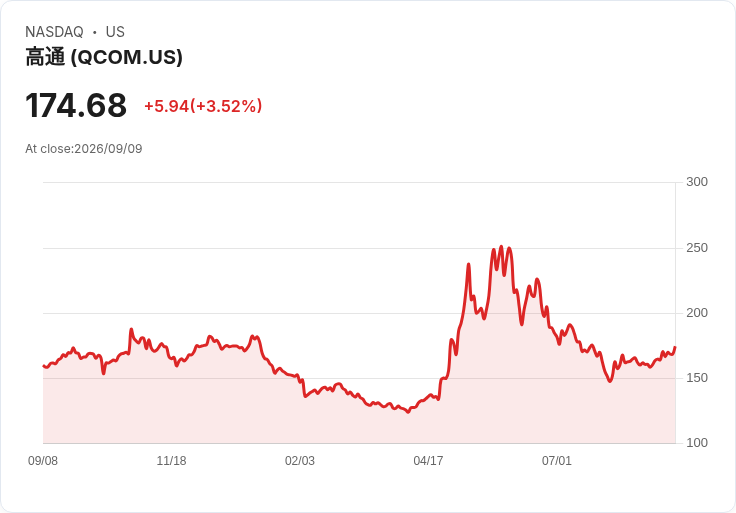Click the QCOM.US stock title
The height and width of the screenshot is (513, 736).
[104, 57]
